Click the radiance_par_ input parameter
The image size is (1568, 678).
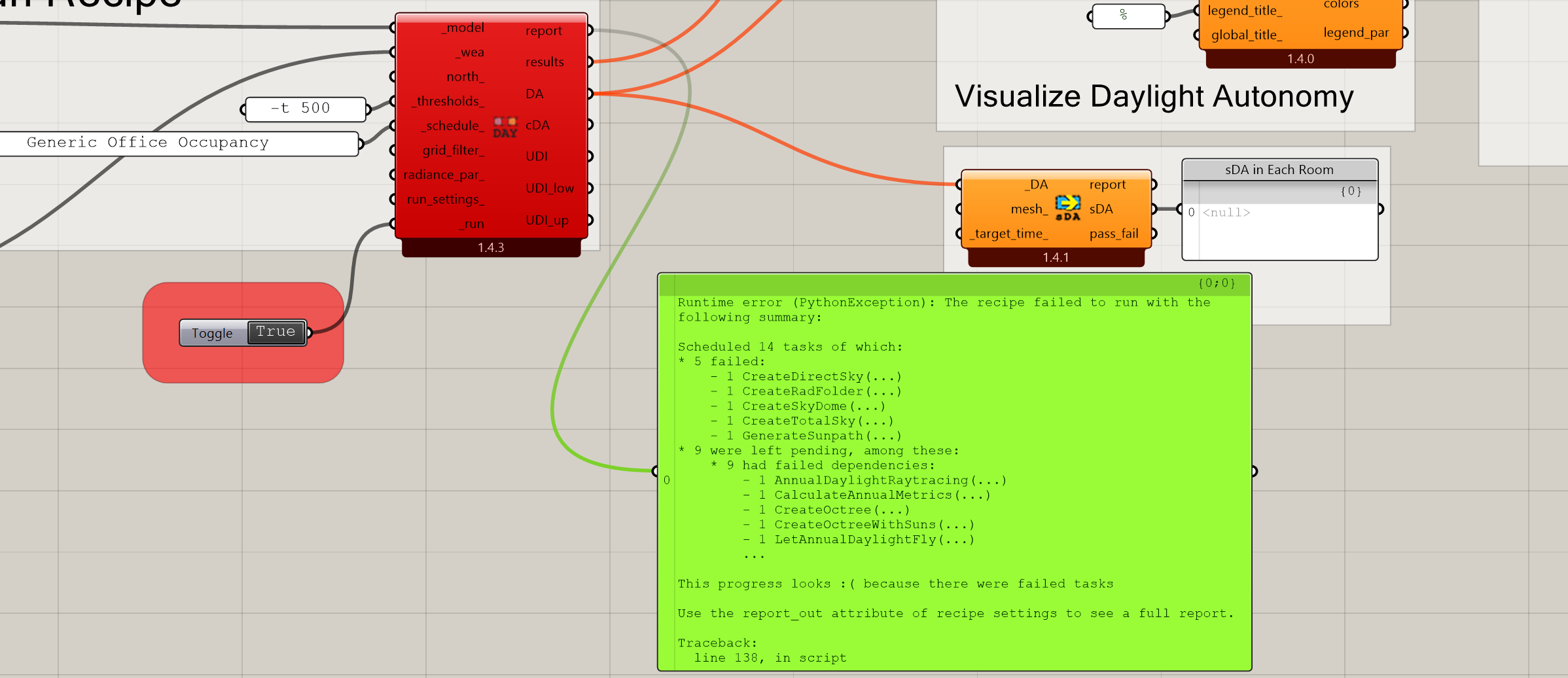(x=443, y=175)
